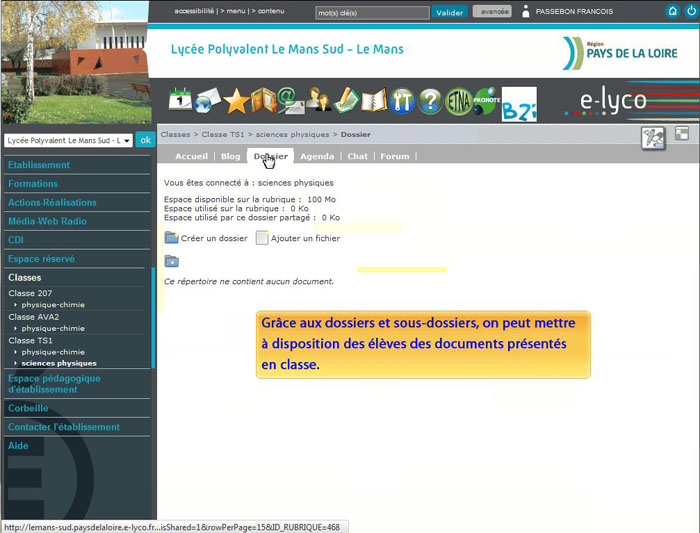Launch the ETNA service icon
This screenshot has height=533, width=700.
tap(458, 101)
